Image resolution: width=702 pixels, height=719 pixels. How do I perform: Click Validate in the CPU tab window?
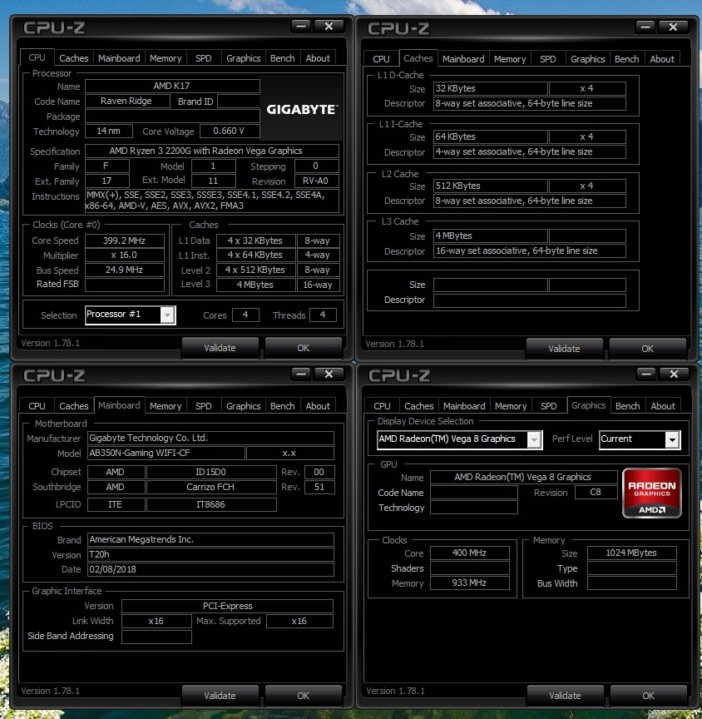coord(220,348)
